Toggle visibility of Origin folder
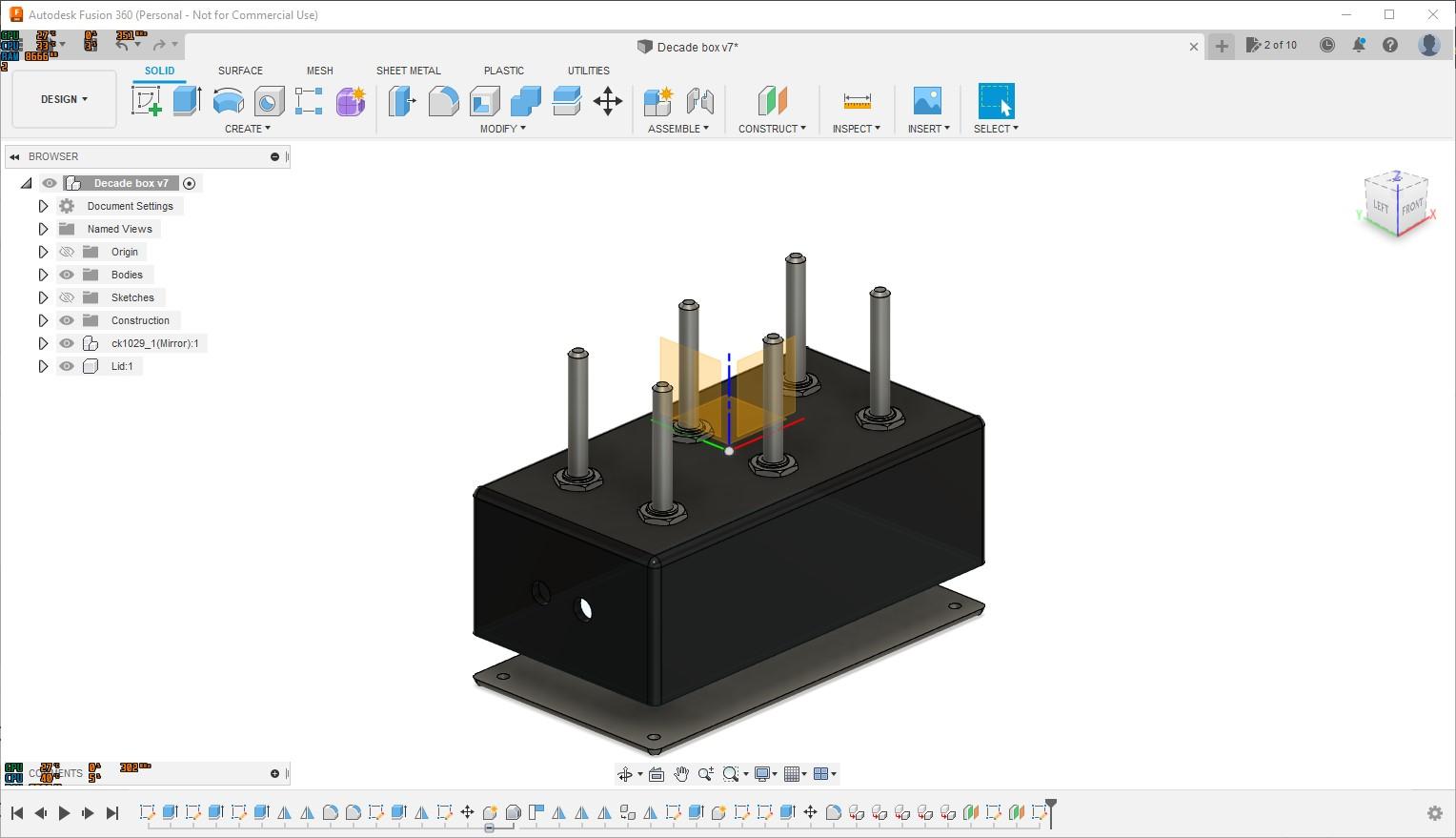Viewport: 1456px width, 838px height. pyautogui.click(x=67, y=252)
